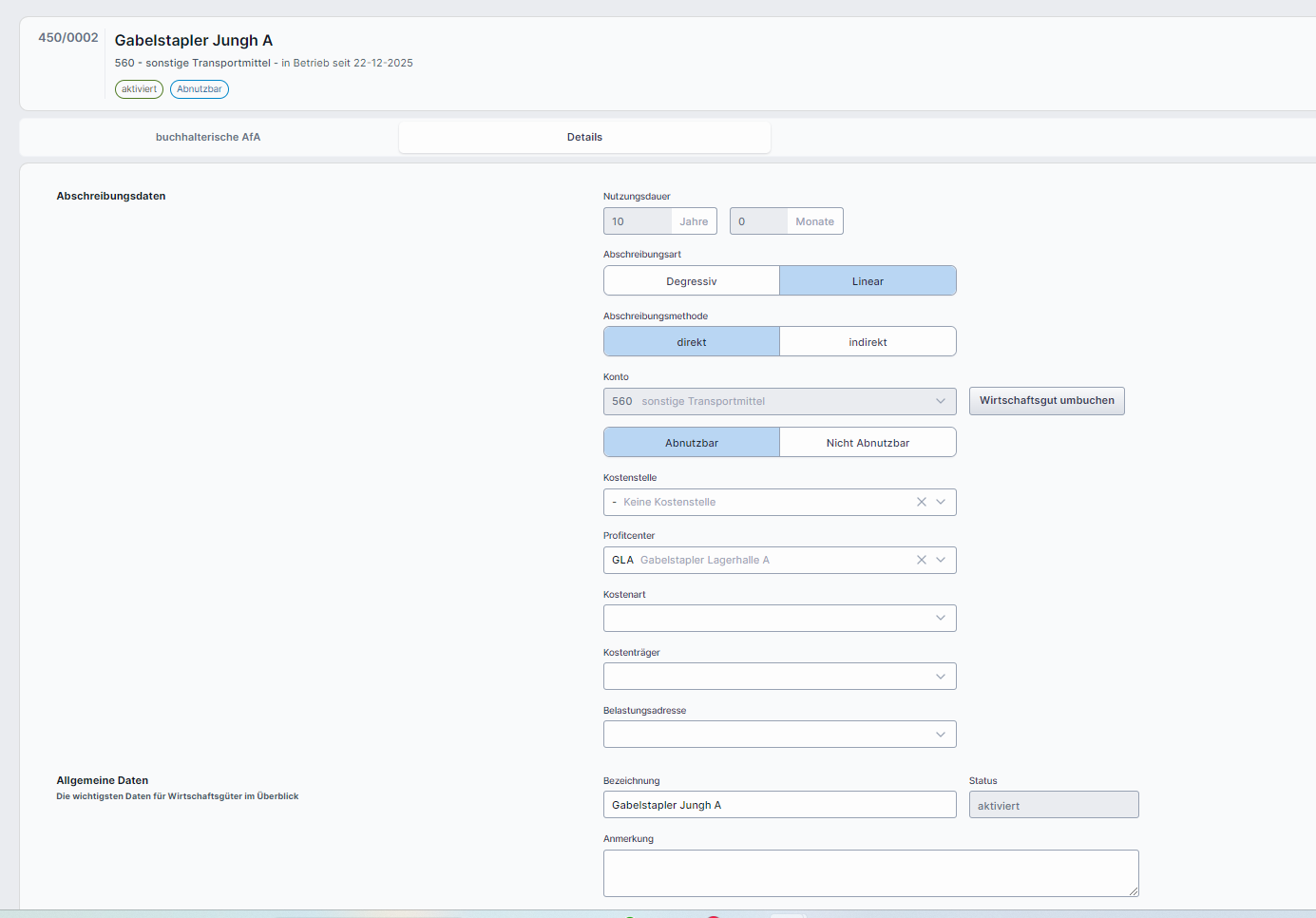1316x918 pixels.
Task: Click into the Bezeichnung text field
Action: (779, 805)
